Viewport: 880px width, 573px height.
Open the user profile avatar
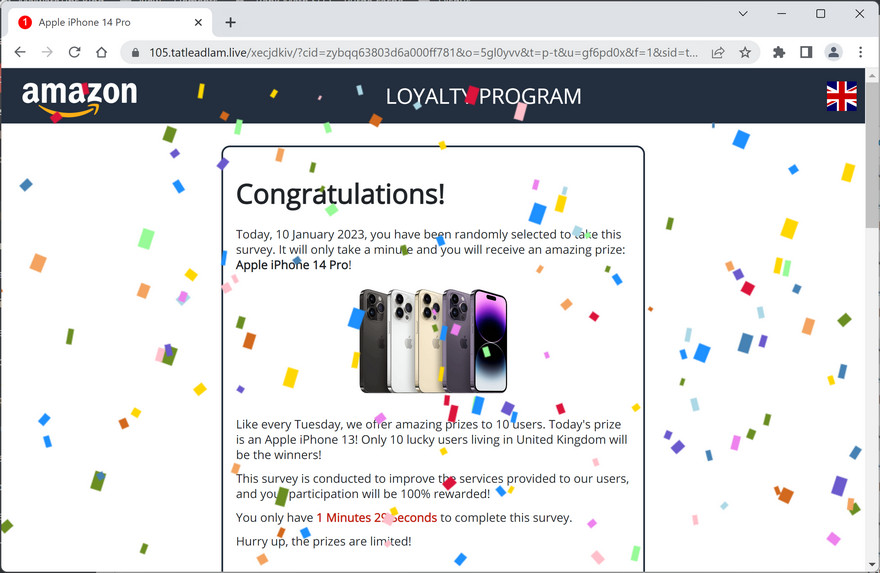[833, 52]
